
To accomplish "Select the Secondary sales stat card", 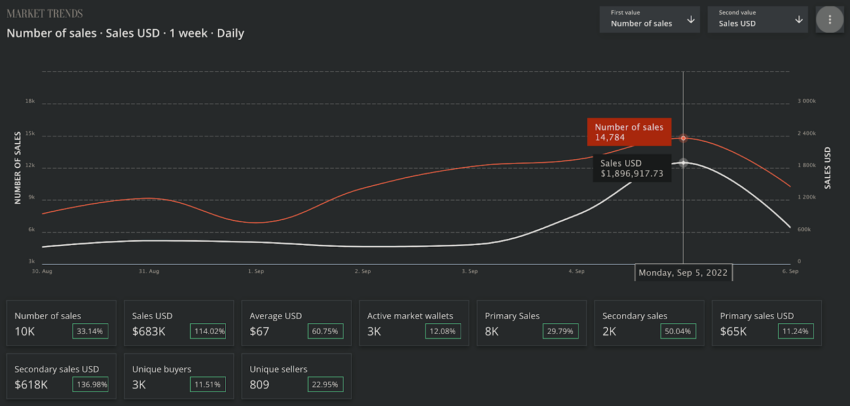I will click(649, 323).
